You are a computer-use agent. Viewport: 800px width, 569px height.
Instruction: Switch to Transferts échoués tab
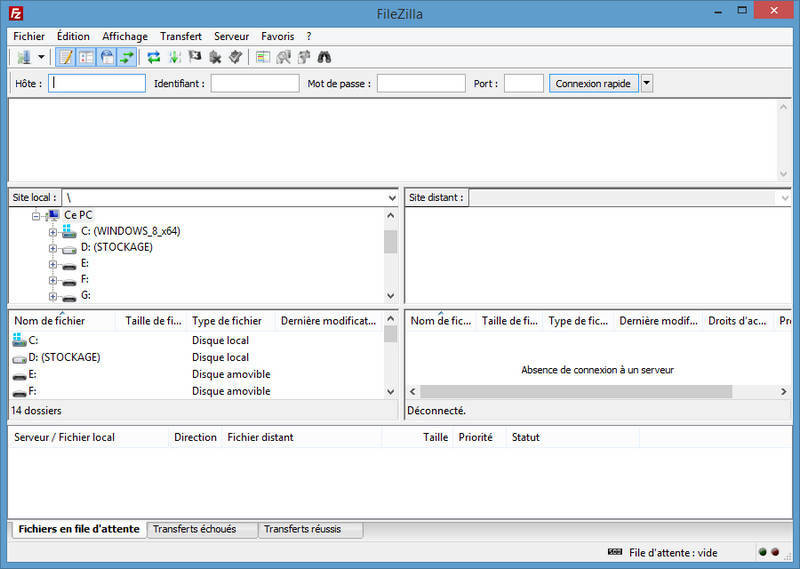[202, 529]
